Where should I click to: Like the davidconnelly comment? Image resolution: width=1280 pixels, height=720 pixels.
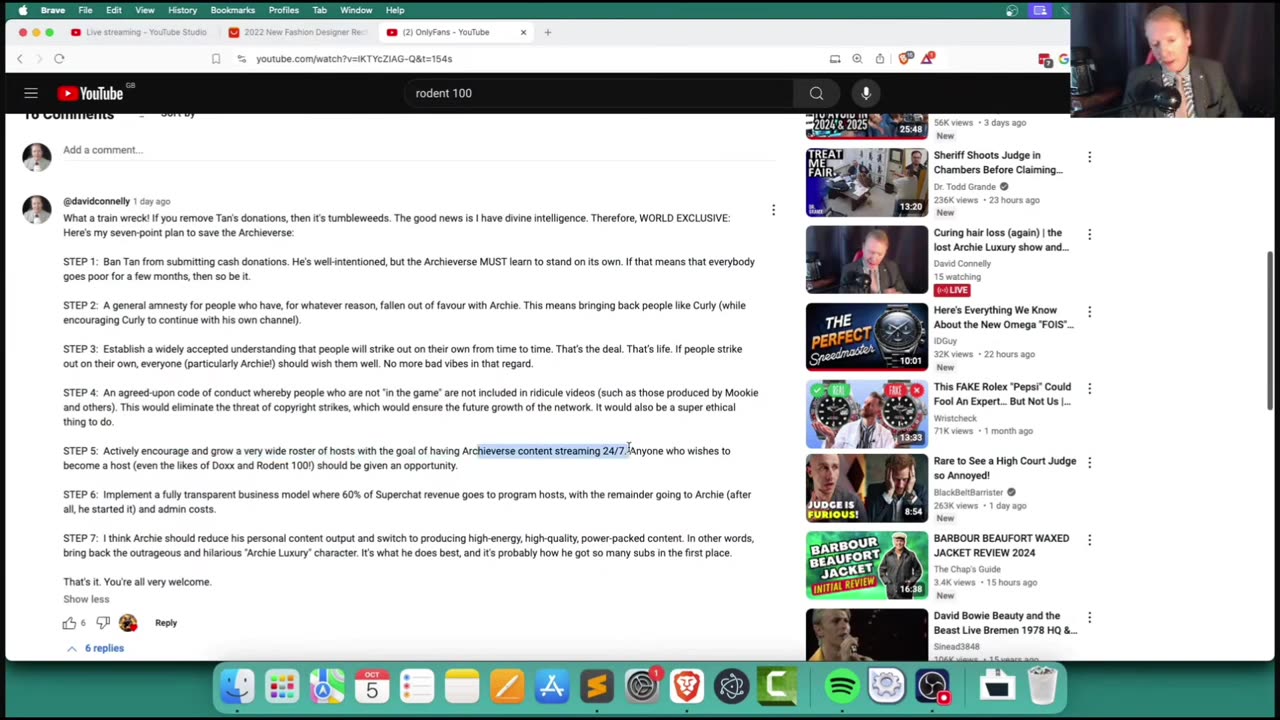(69, 623)
